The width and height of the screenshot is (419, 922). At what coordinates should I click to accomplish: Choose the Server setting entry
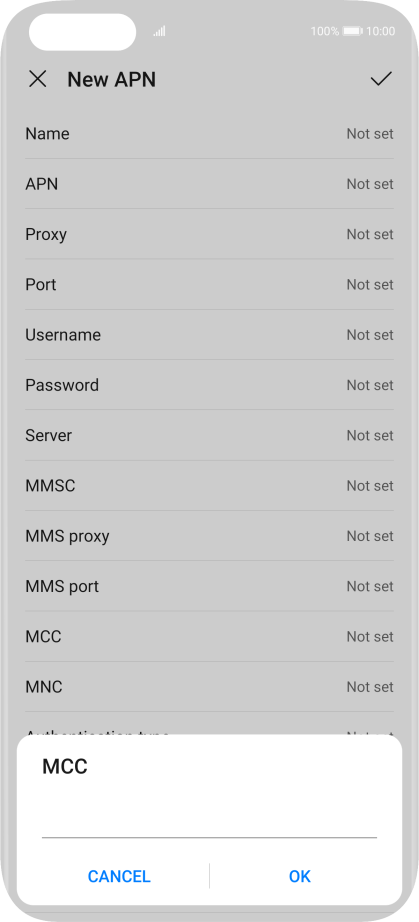[209, 435]
